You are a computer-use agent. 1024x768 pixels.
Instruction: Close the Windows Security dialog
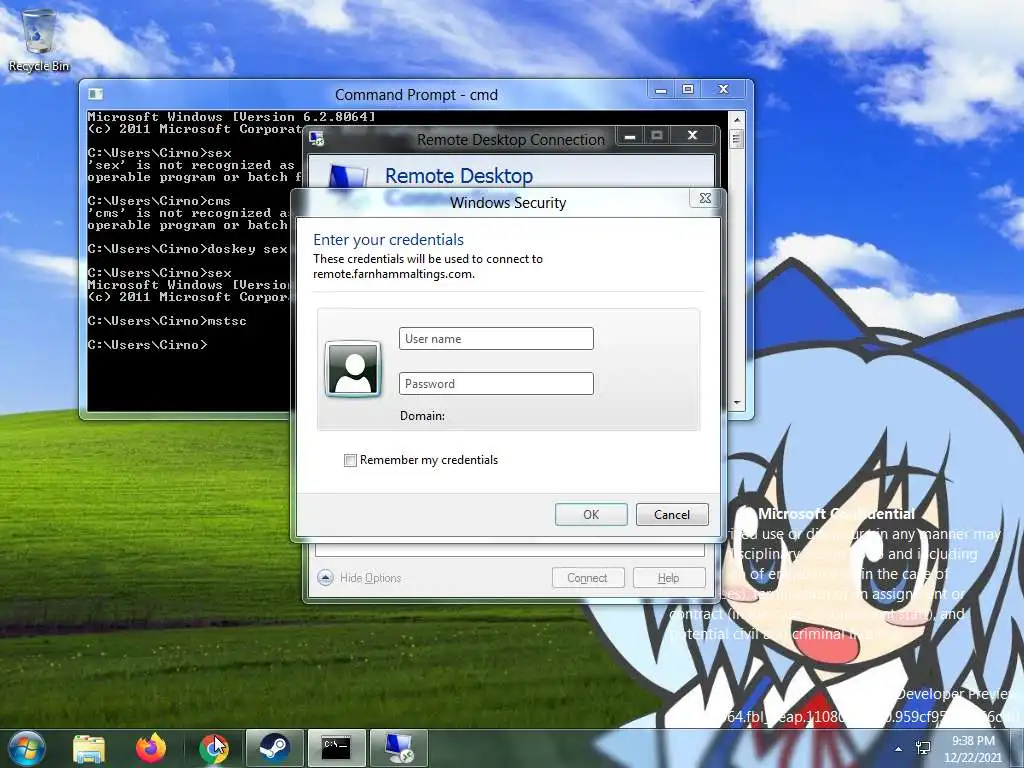tap(705, 198)
